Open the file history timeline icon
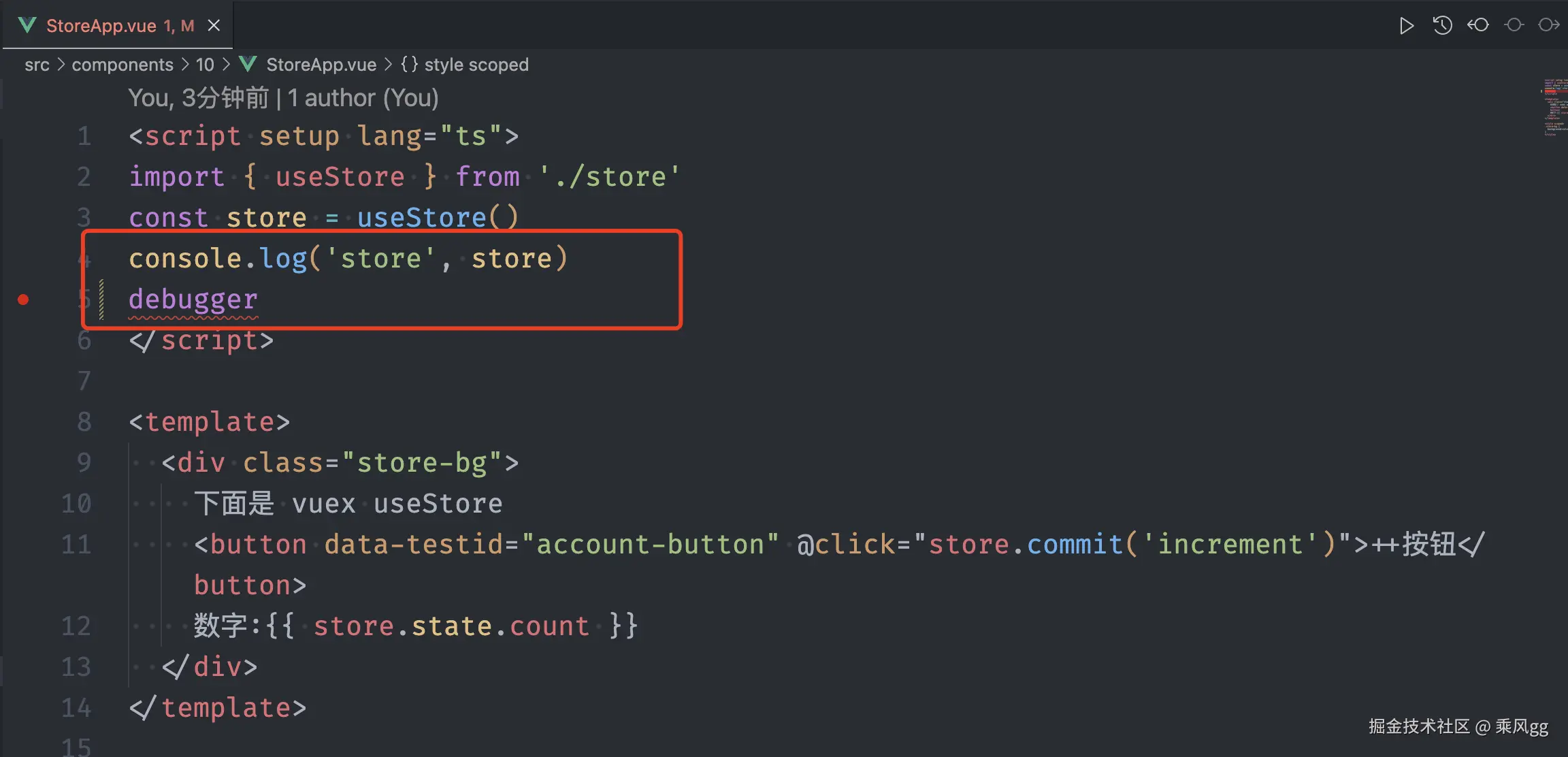The image size is (1568, 757). coord(1442,26)
